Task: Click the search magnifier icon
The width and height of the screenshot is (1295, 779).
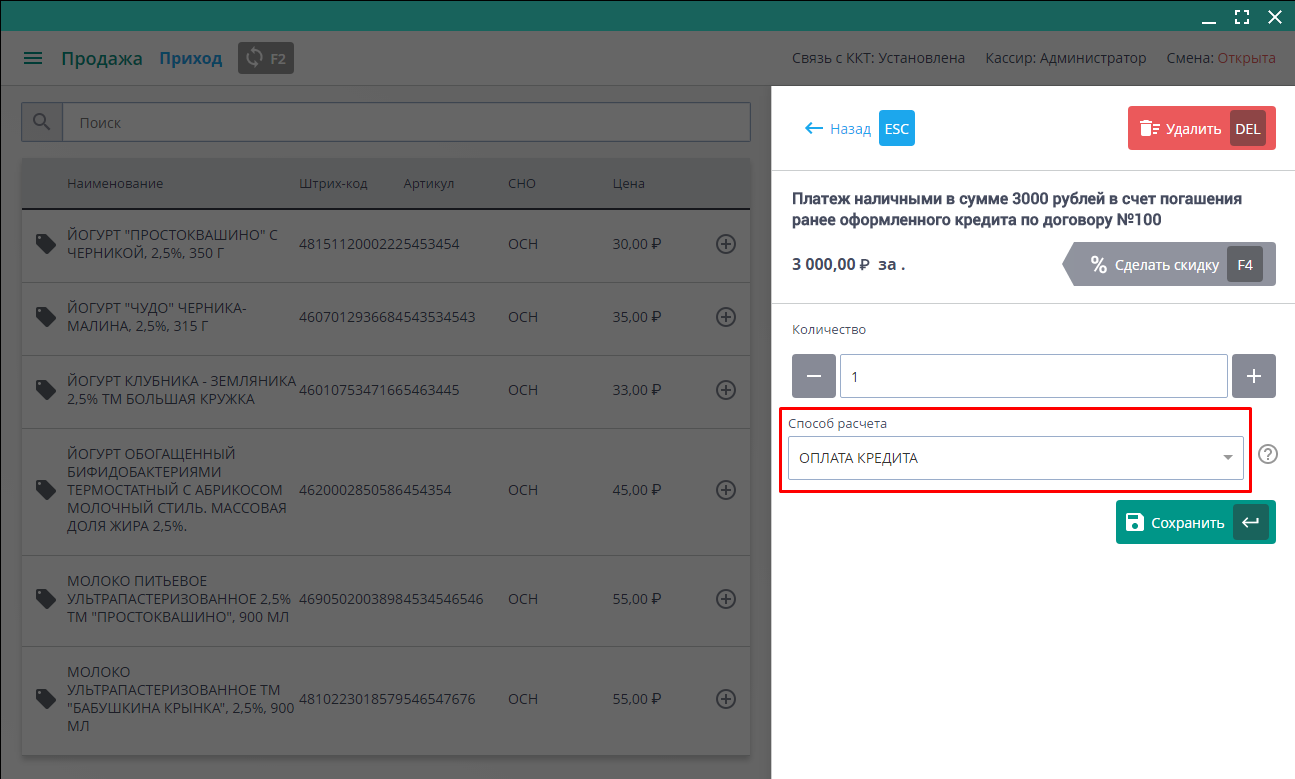Action: point(42,122)
